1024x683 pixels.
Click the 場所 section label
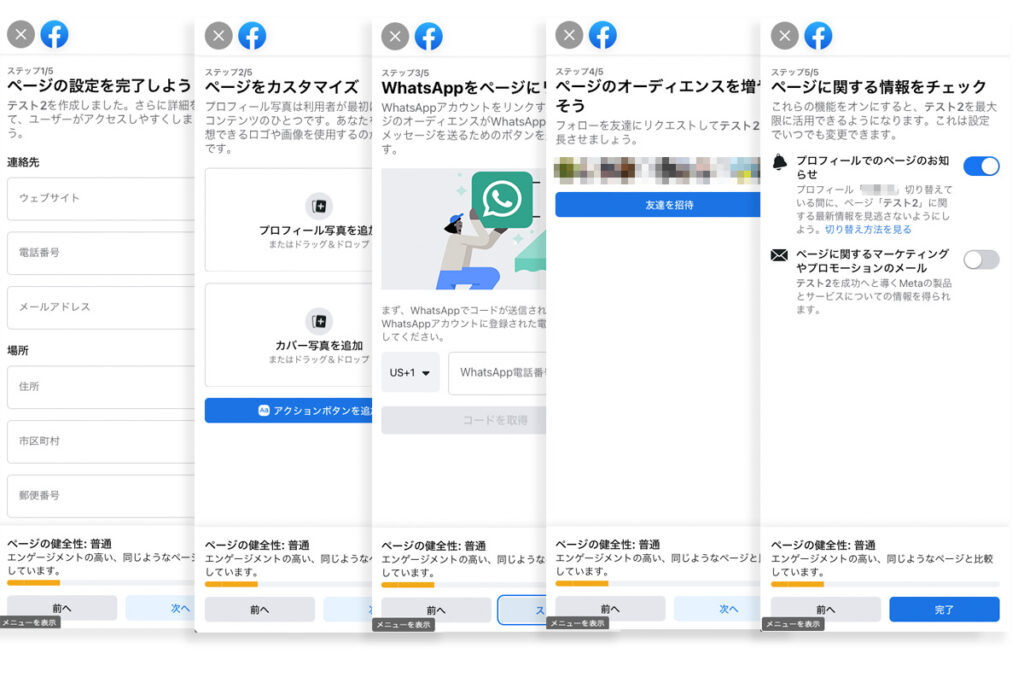[x=18, y=351]
